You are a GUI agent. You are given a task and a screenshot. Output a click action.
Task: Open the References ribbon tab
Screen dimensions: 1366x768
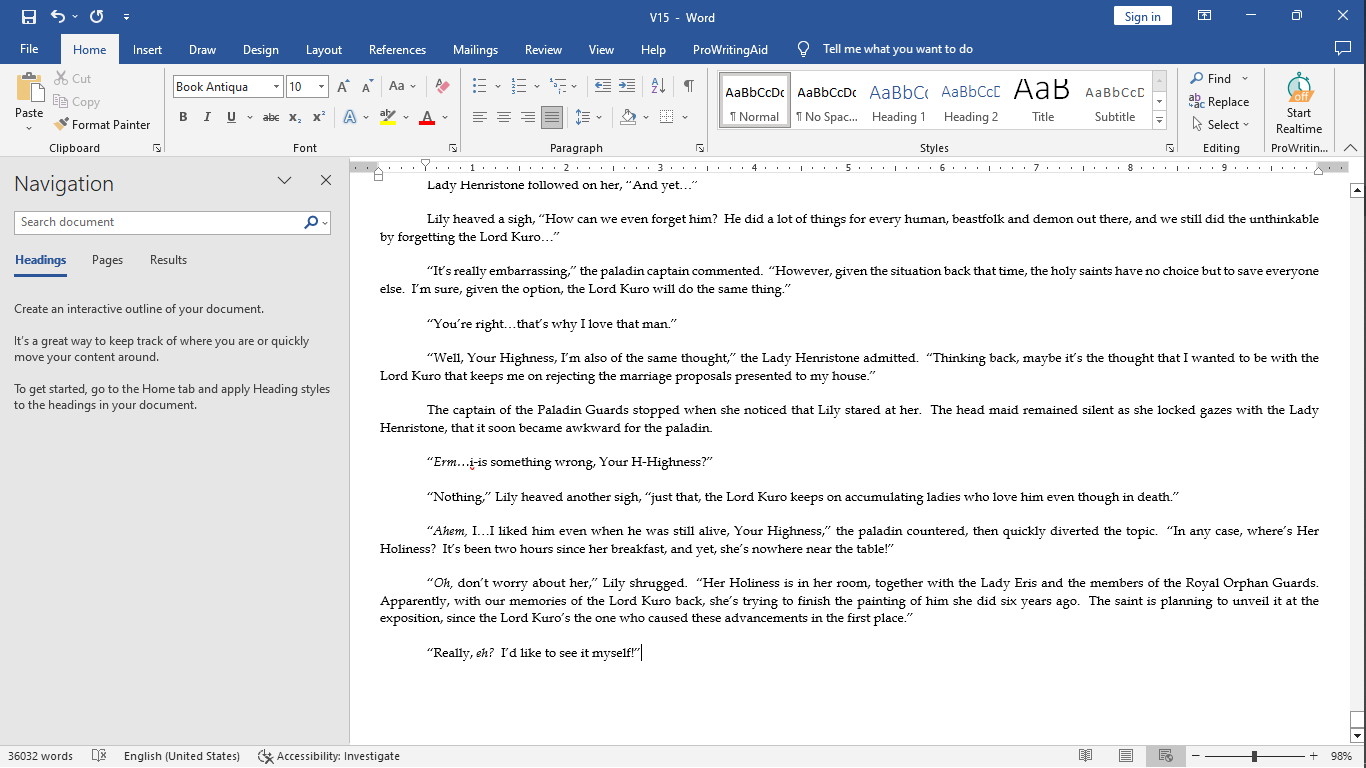click(x=397, y=50)
